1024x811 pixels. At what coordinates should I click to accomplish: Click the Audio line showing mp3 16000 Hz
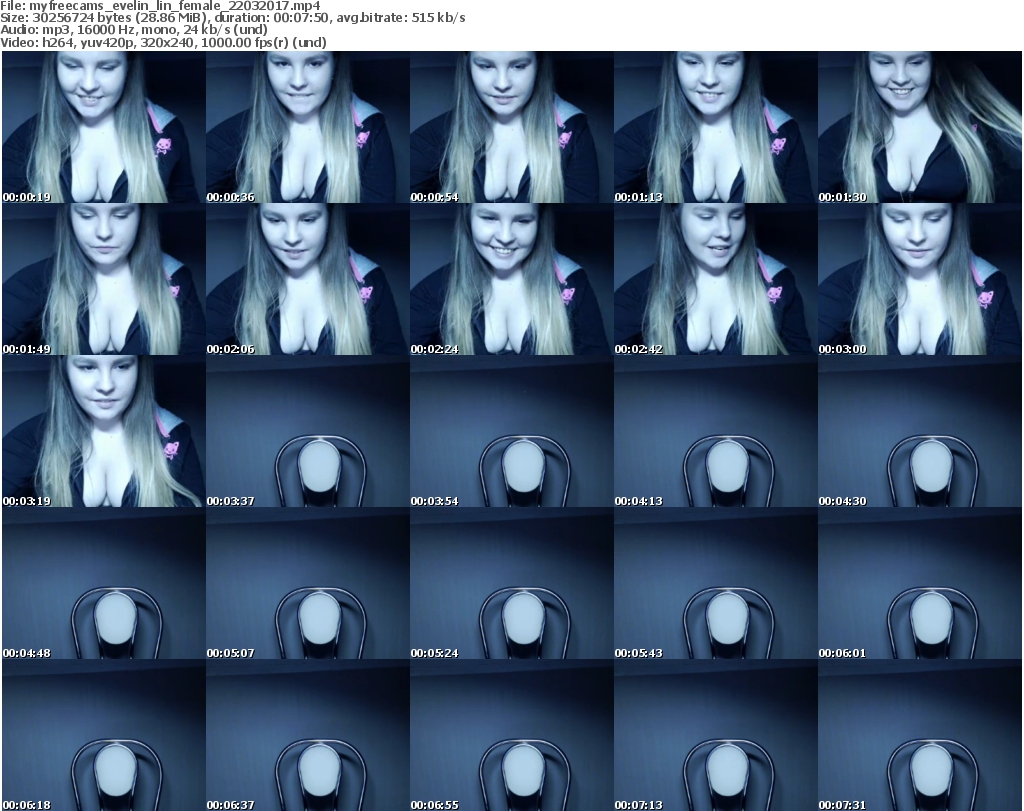pos(134,30)
